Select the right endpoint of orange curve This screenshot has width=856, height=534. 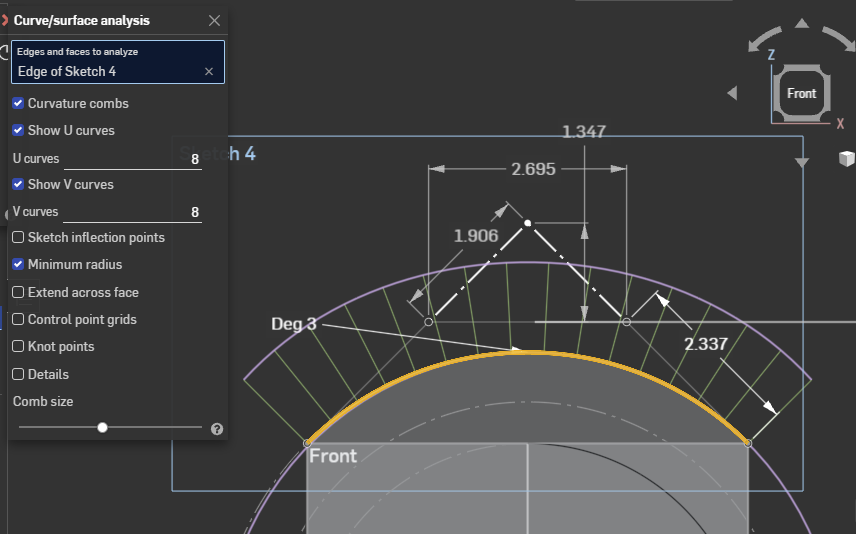[x=748, y=443]
